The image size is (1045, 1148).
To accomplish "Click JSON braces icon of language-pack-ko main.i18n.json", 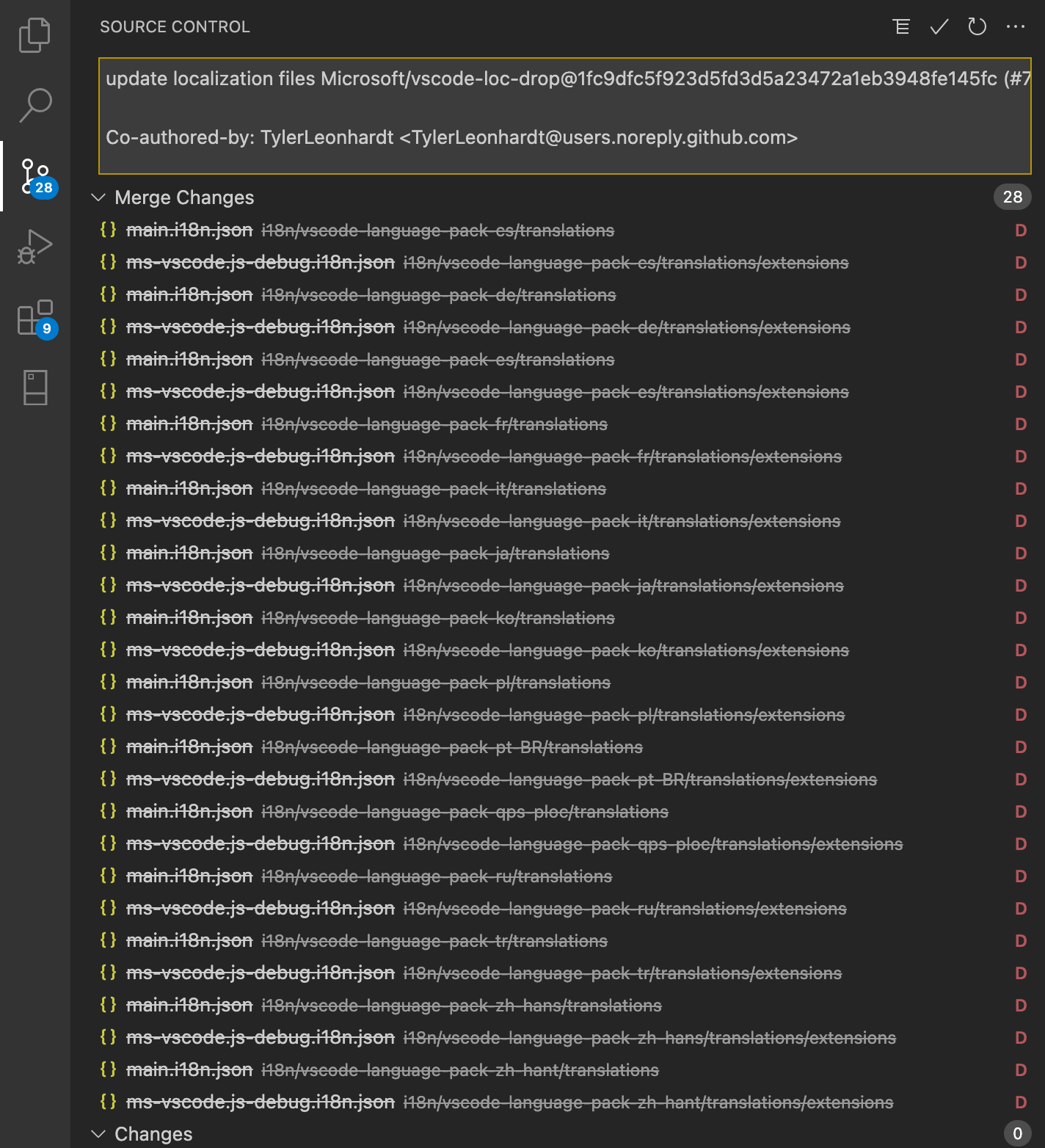I will click(x=109, y=617).
